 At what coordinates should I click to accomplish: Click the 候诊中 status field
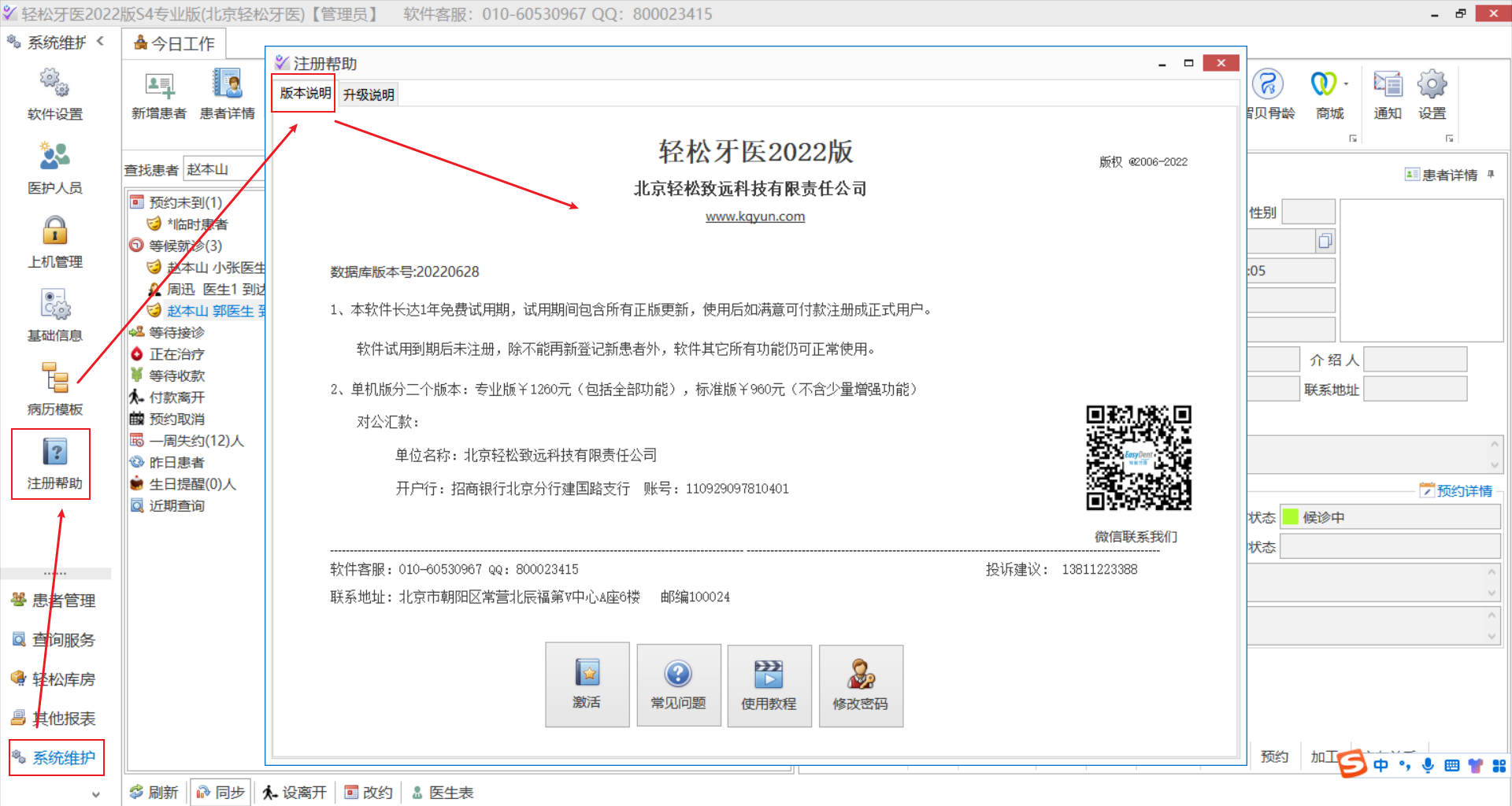1390,517
